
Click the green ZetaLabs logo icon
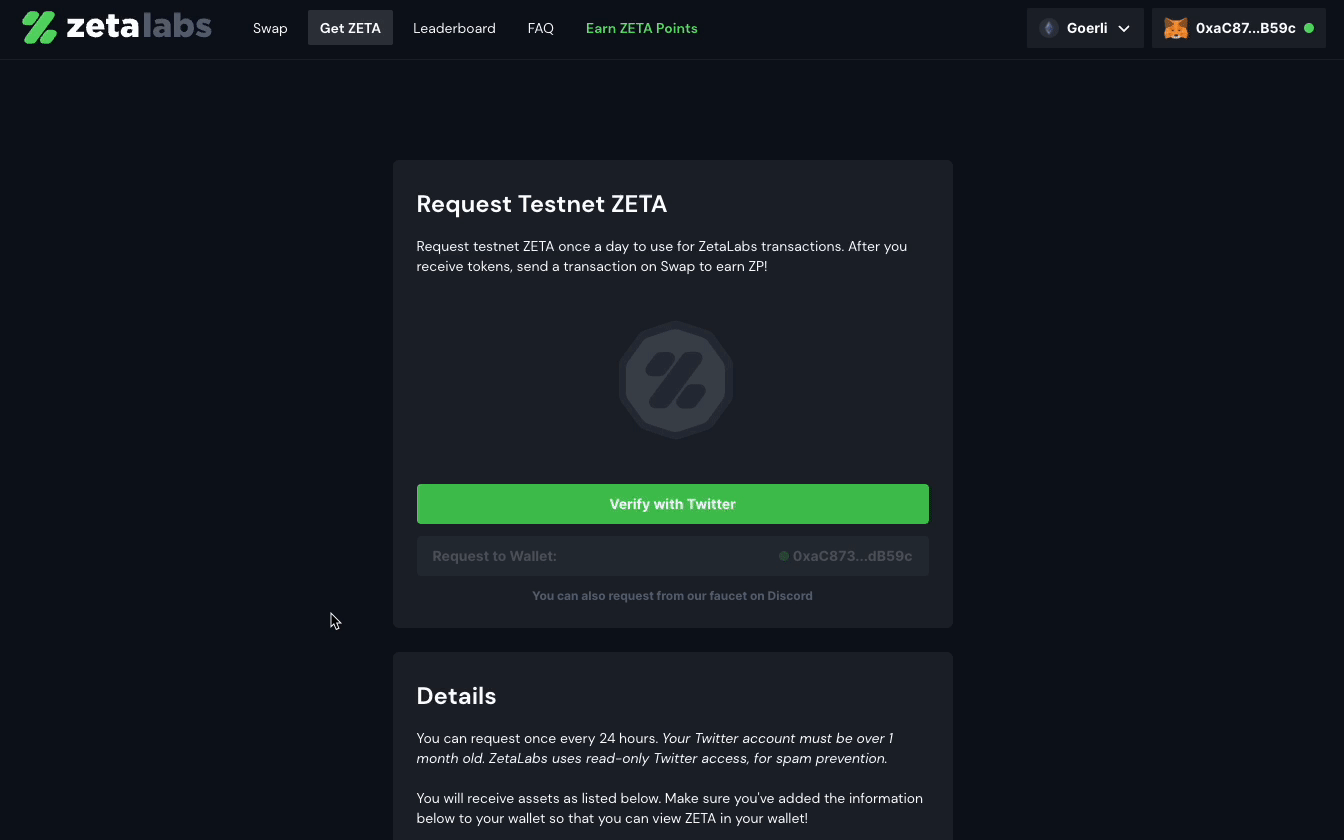pyautogui.click(x=39, y=28)
